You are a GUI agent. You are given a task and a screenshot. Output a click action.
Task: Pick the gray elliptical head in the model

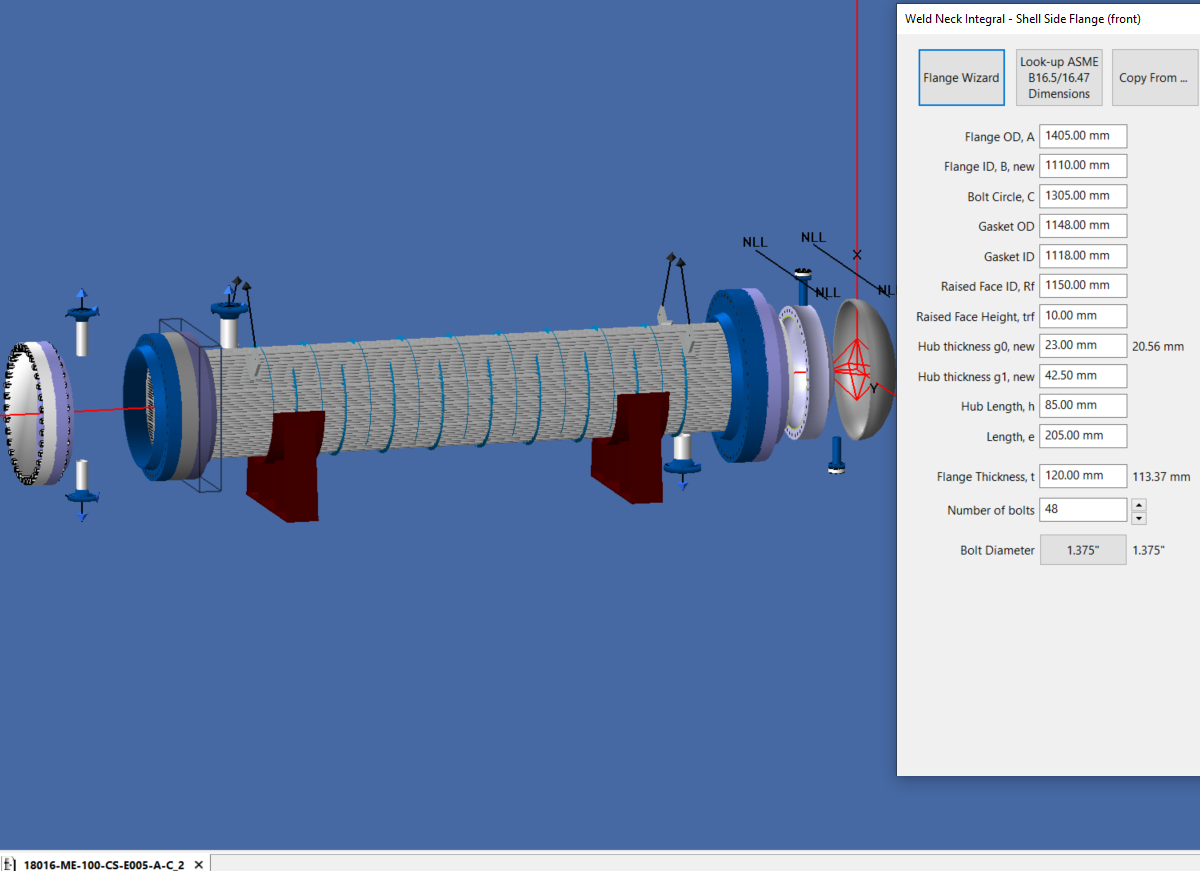tap(864, 368)
